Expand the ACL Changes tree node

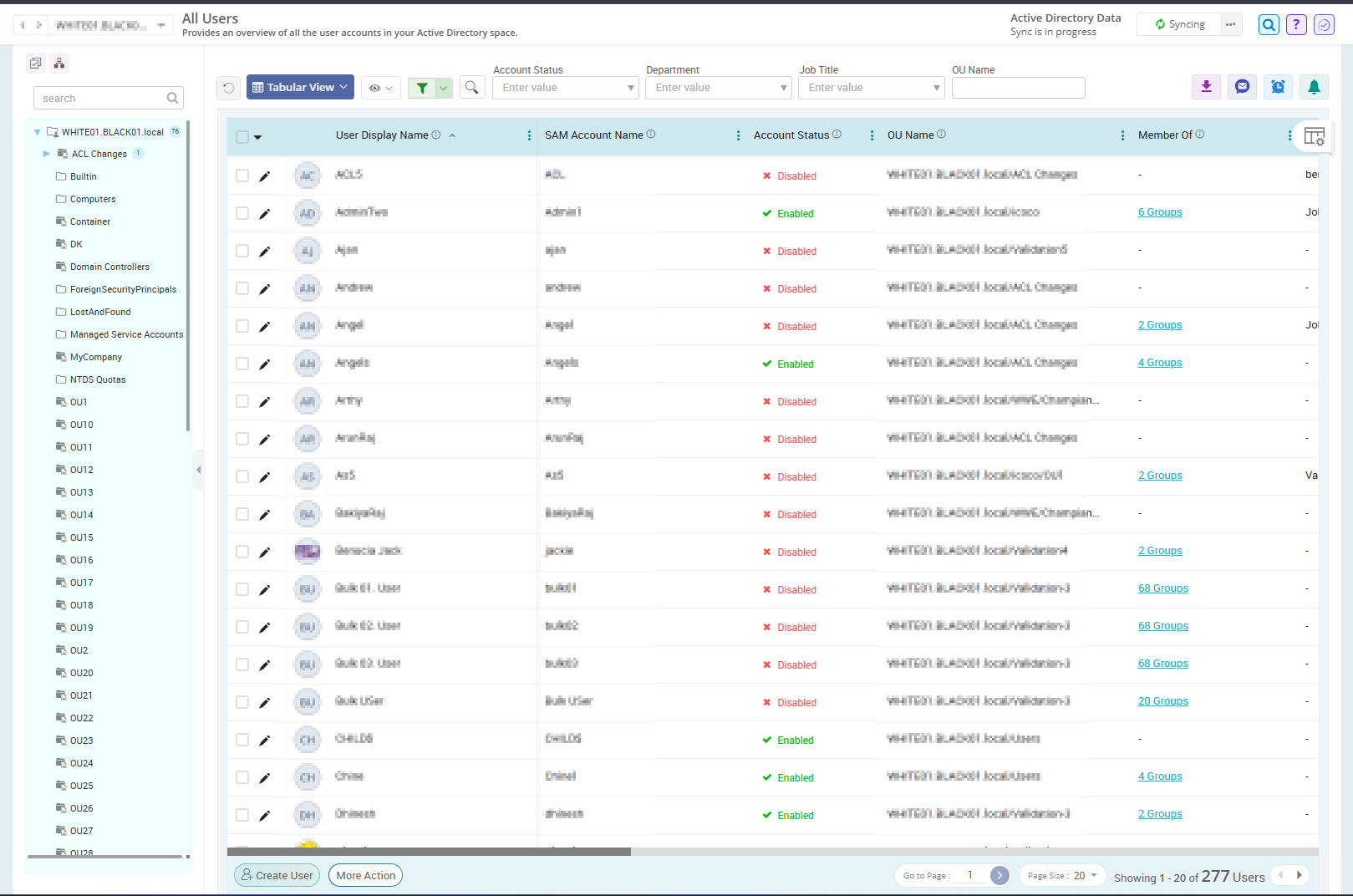[x=47, y=153]
